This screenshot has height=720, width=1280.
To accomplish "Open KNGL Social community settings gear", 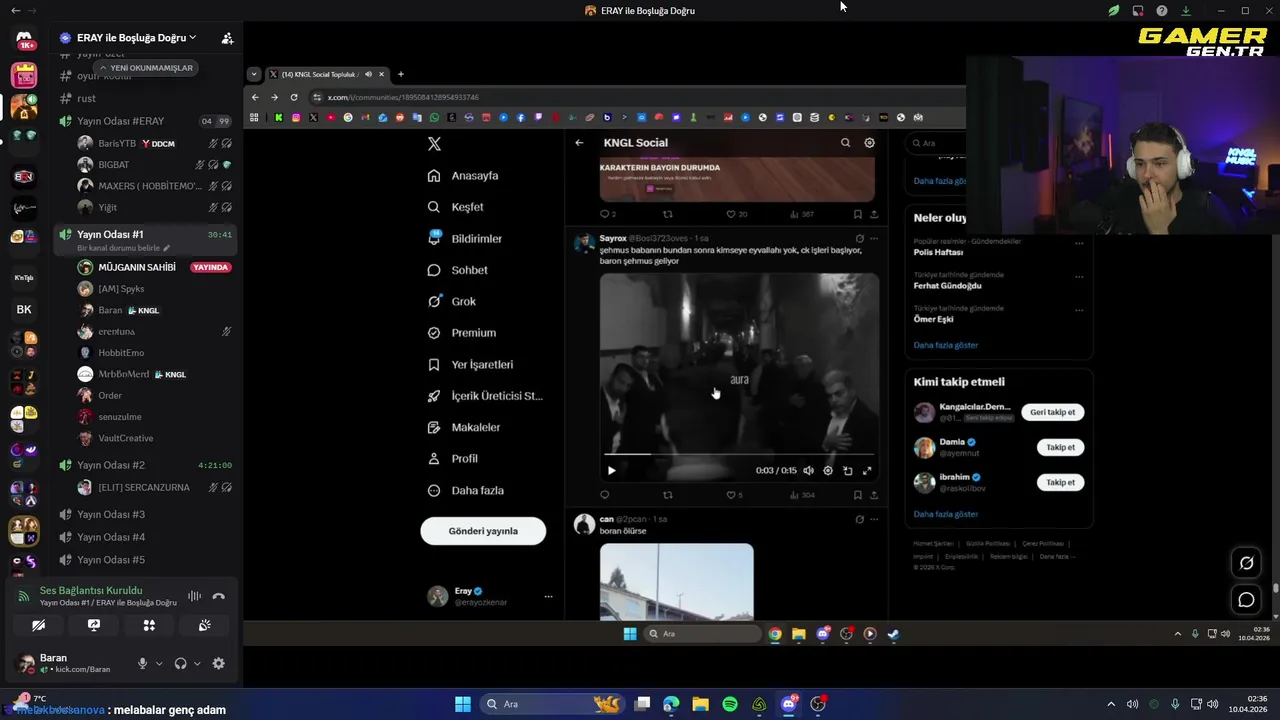I will click(x=869, y=143).
